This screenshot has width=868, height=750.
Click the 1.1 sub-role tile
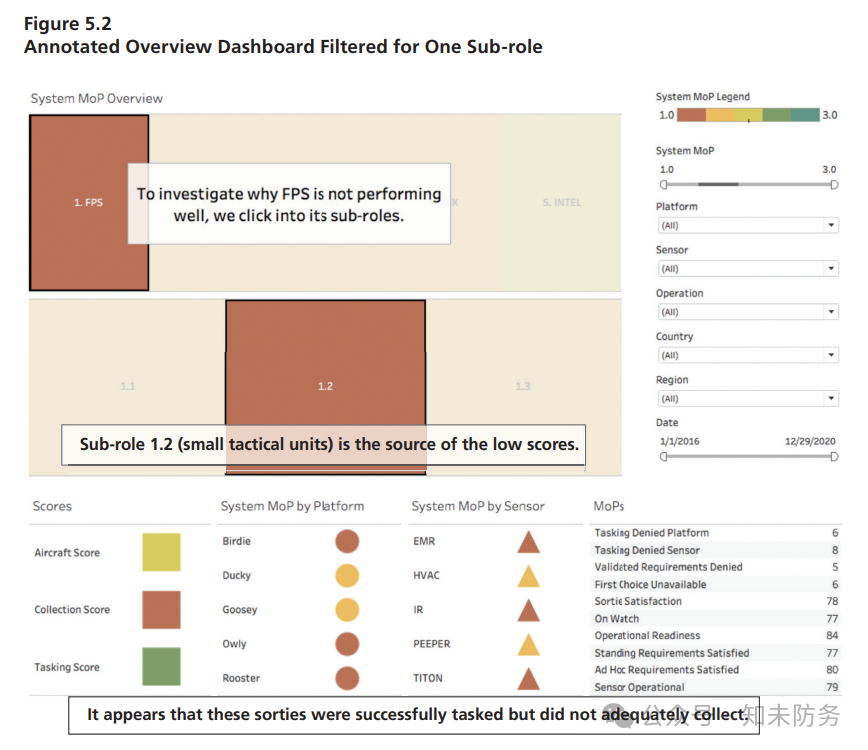point(127,386)
